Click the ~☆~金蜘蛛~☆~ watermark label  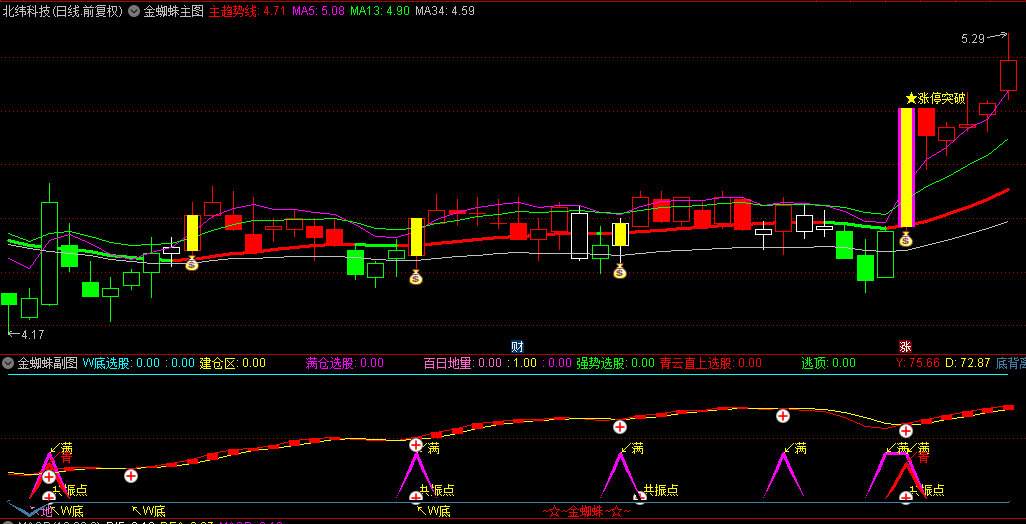[587, 511]
